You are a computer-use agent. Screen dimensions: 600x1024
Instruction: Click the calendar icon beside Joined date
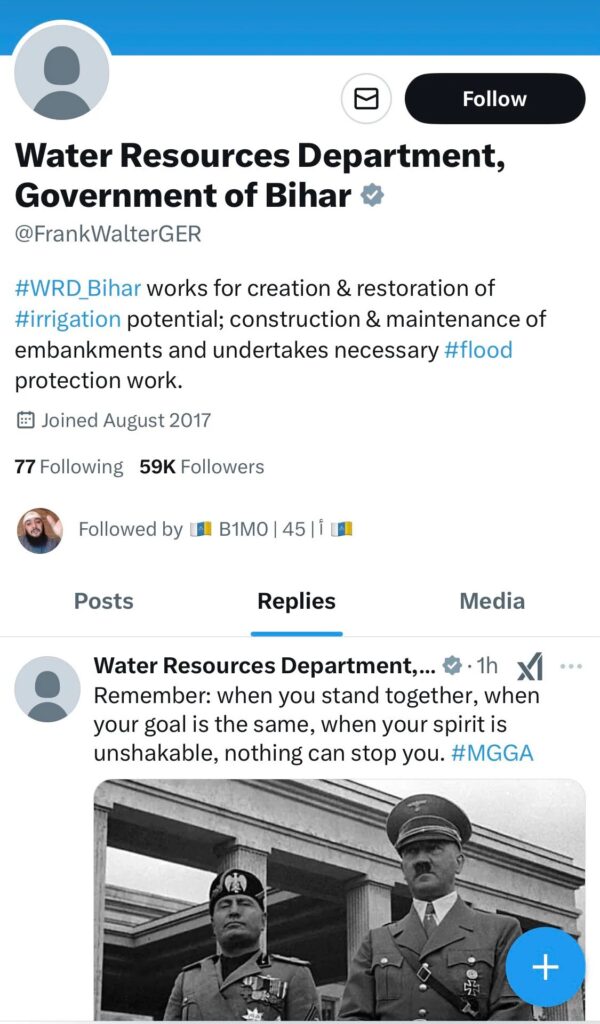coord(26,420)
